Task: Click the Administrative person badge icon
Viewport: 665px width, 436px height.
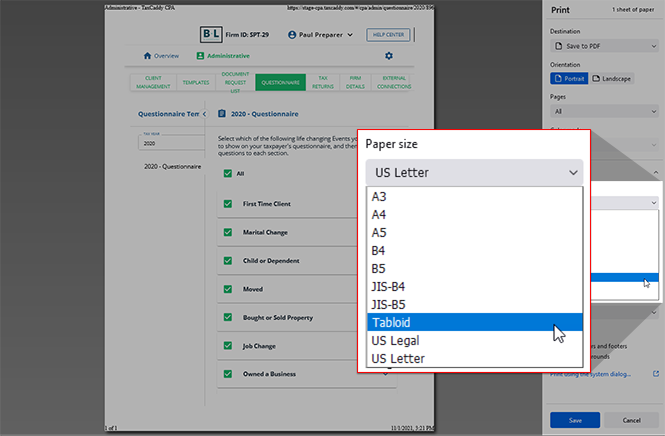Action: tap(200, 56)
